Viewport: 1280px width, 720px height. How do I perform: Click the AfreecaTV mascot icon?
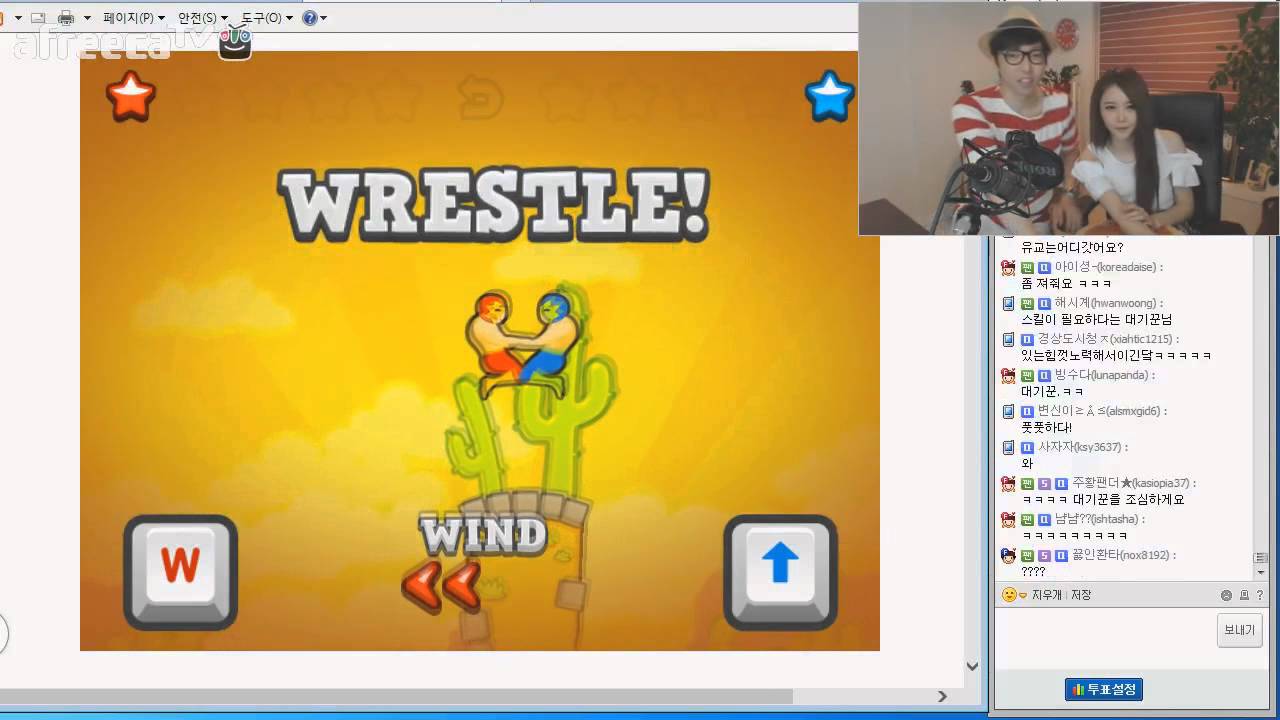click(235, 41)
